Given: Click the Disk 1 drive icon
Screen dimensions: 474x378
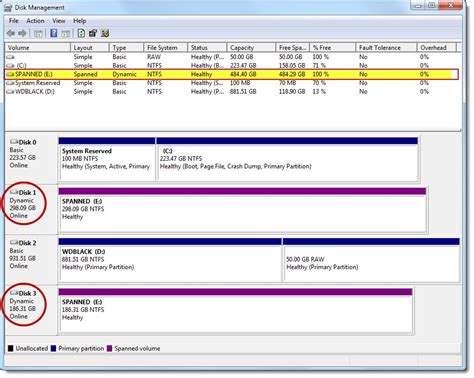Looking at the screenshot, I should [x=14, y=192].
